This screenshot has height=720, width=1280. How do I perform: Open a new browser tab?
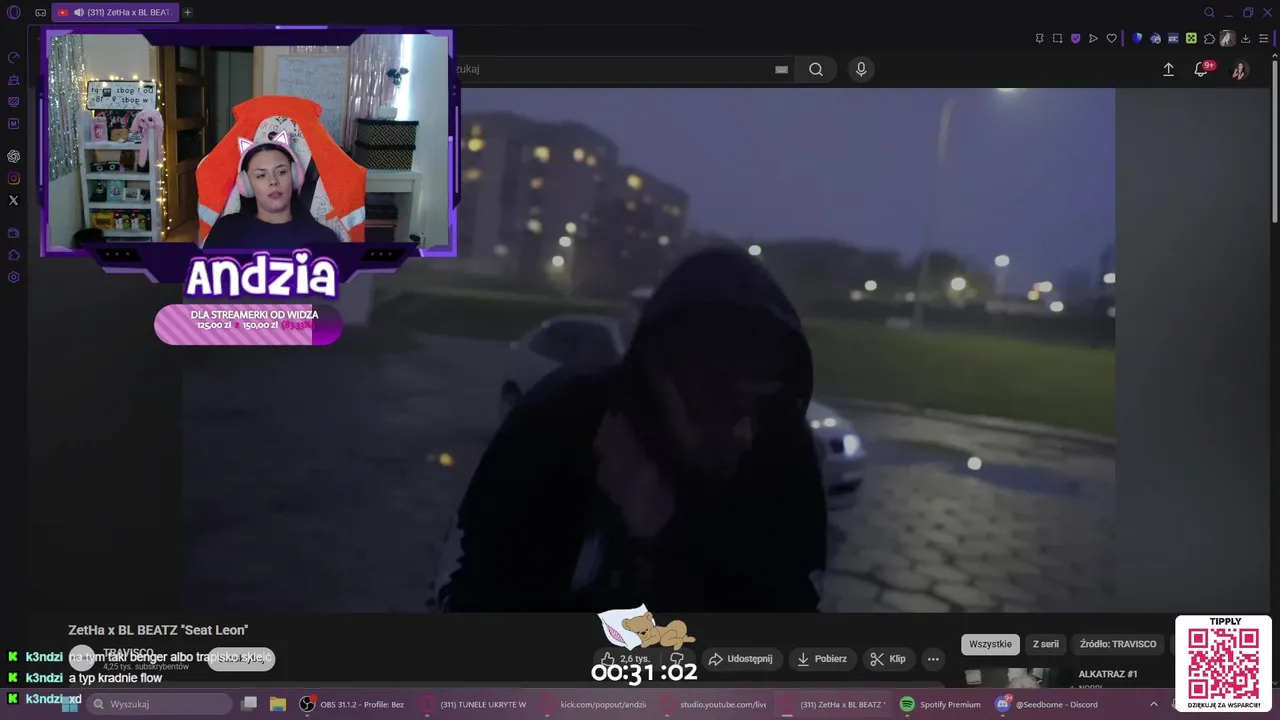click(187, 12)
